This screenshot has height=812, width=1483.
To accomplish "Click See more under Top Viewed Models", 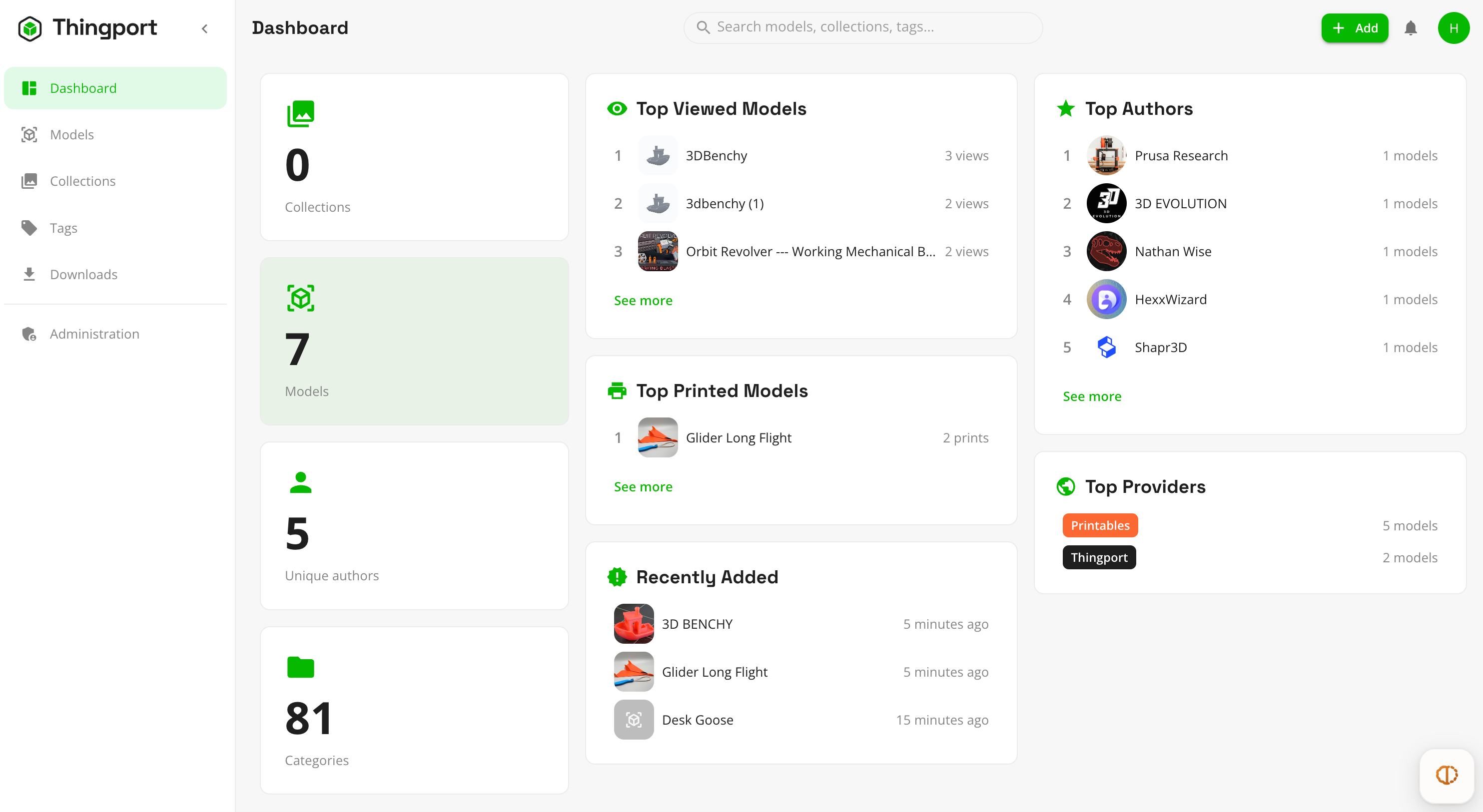I will (x=643, y=301).
